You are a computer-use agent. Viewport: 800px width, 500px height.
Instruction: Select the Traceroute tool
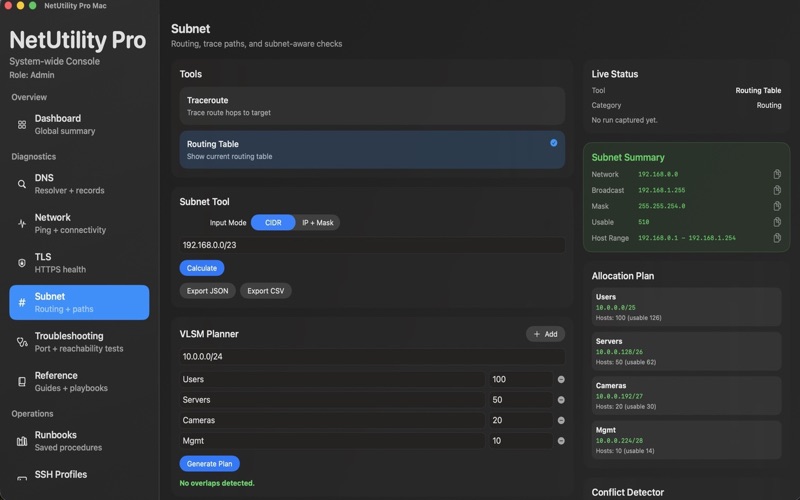pyautogui.click(x=372, y=106)
